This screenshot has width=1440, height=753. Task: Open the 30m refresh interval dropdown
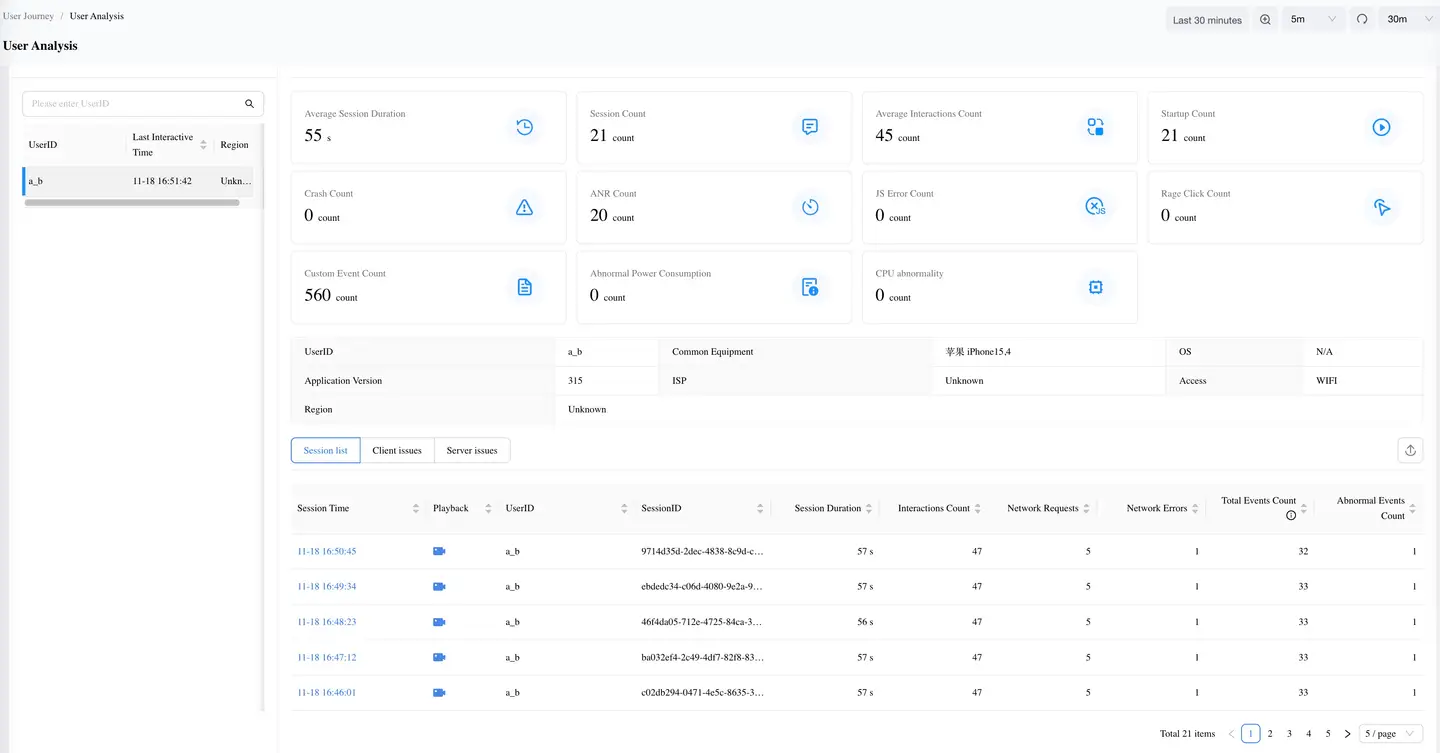point(1410,20)
